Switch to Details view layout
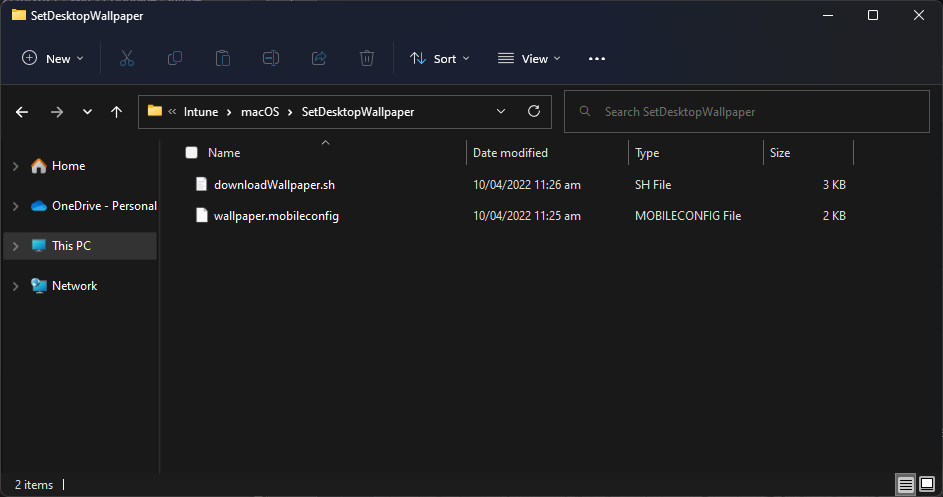Image resolution: width=943 pixels, height=497 pixels. (905, 484)
